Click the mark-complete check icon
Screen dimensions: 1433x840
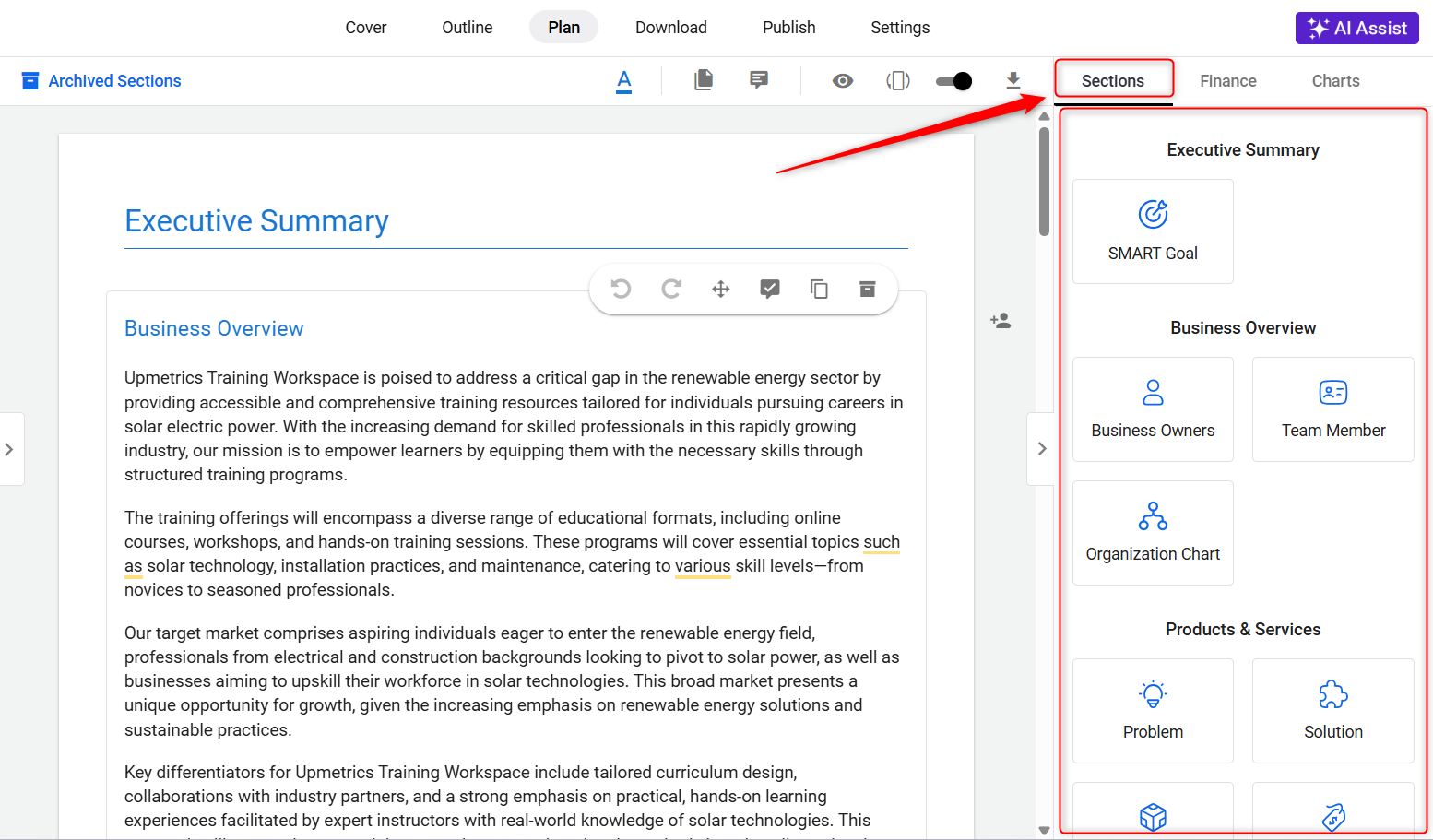tap(770, 290)
